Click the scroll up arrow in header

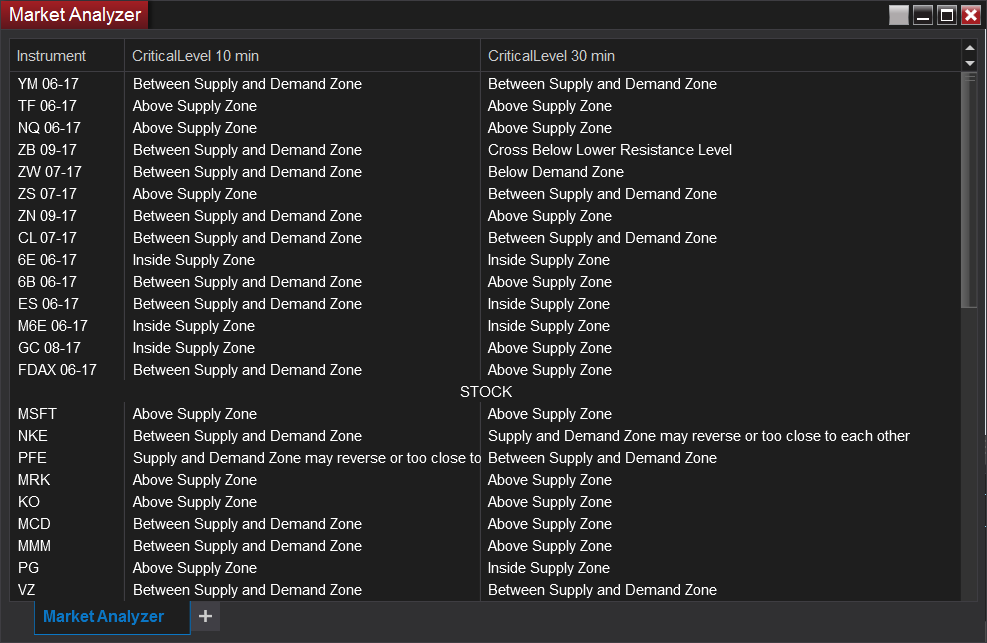(x=969, y=47)
